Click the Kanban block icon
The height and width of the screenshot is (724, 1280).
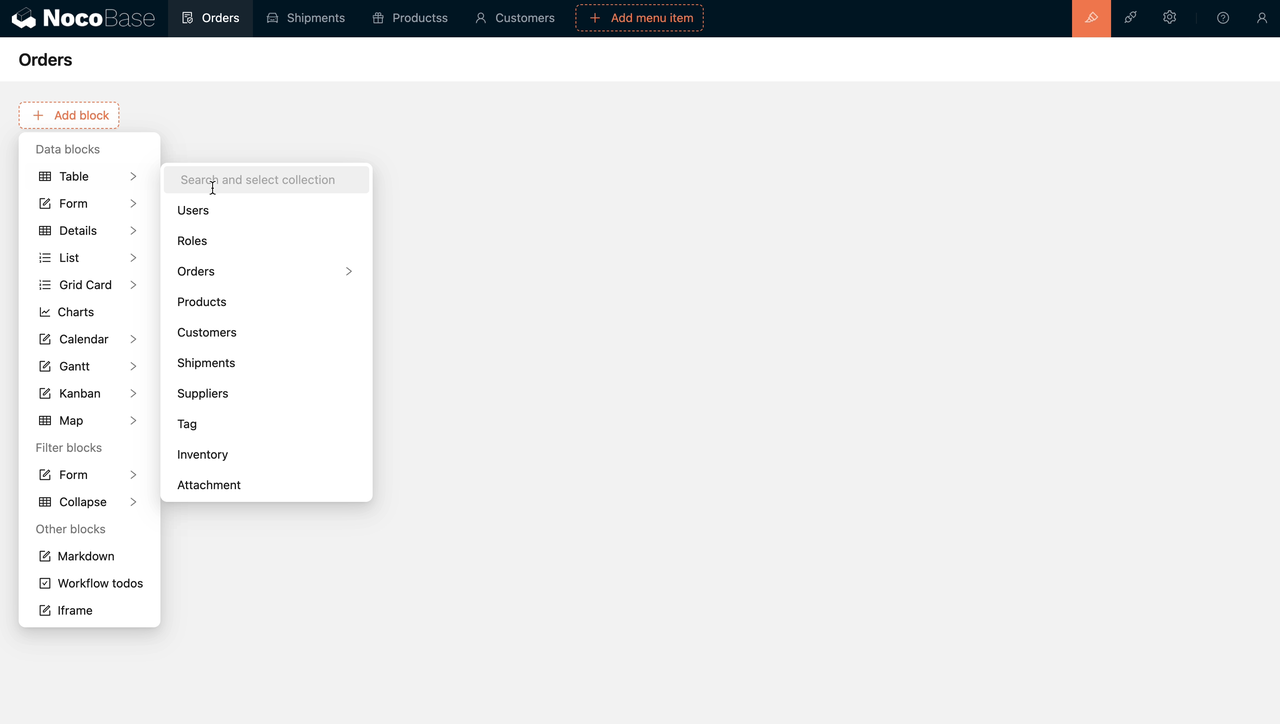45,393
